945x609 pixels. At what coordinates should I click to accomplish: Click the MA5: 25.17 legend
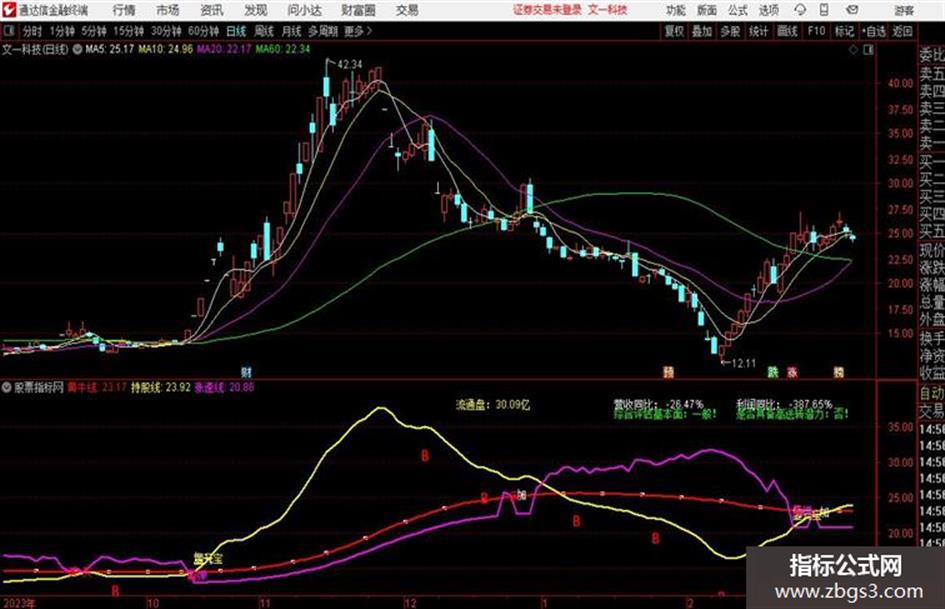pos(109,49)
